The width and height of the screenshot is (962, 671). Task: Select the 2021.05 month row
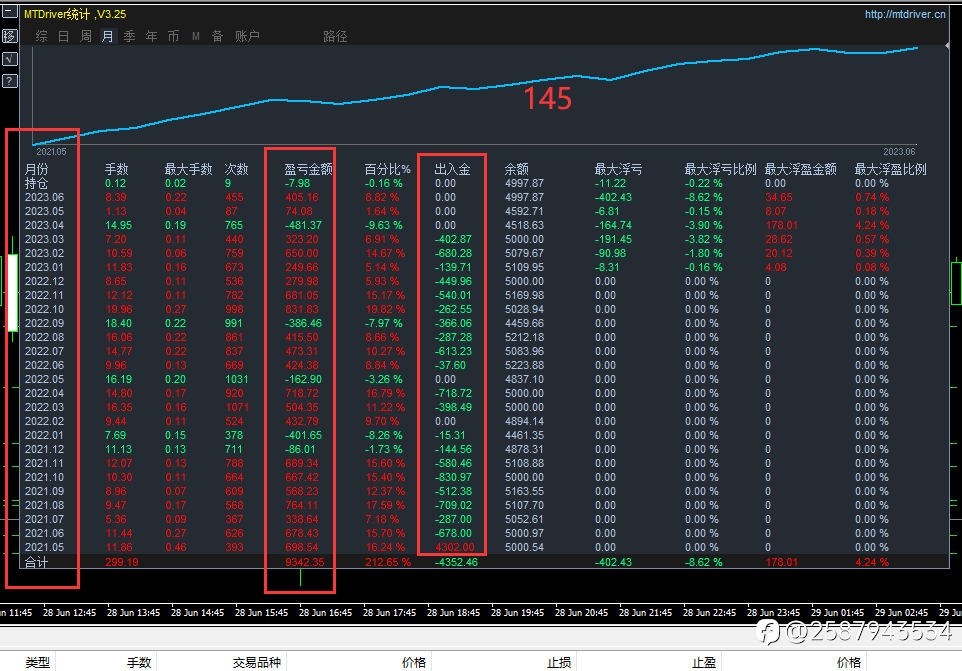(44, 547)
